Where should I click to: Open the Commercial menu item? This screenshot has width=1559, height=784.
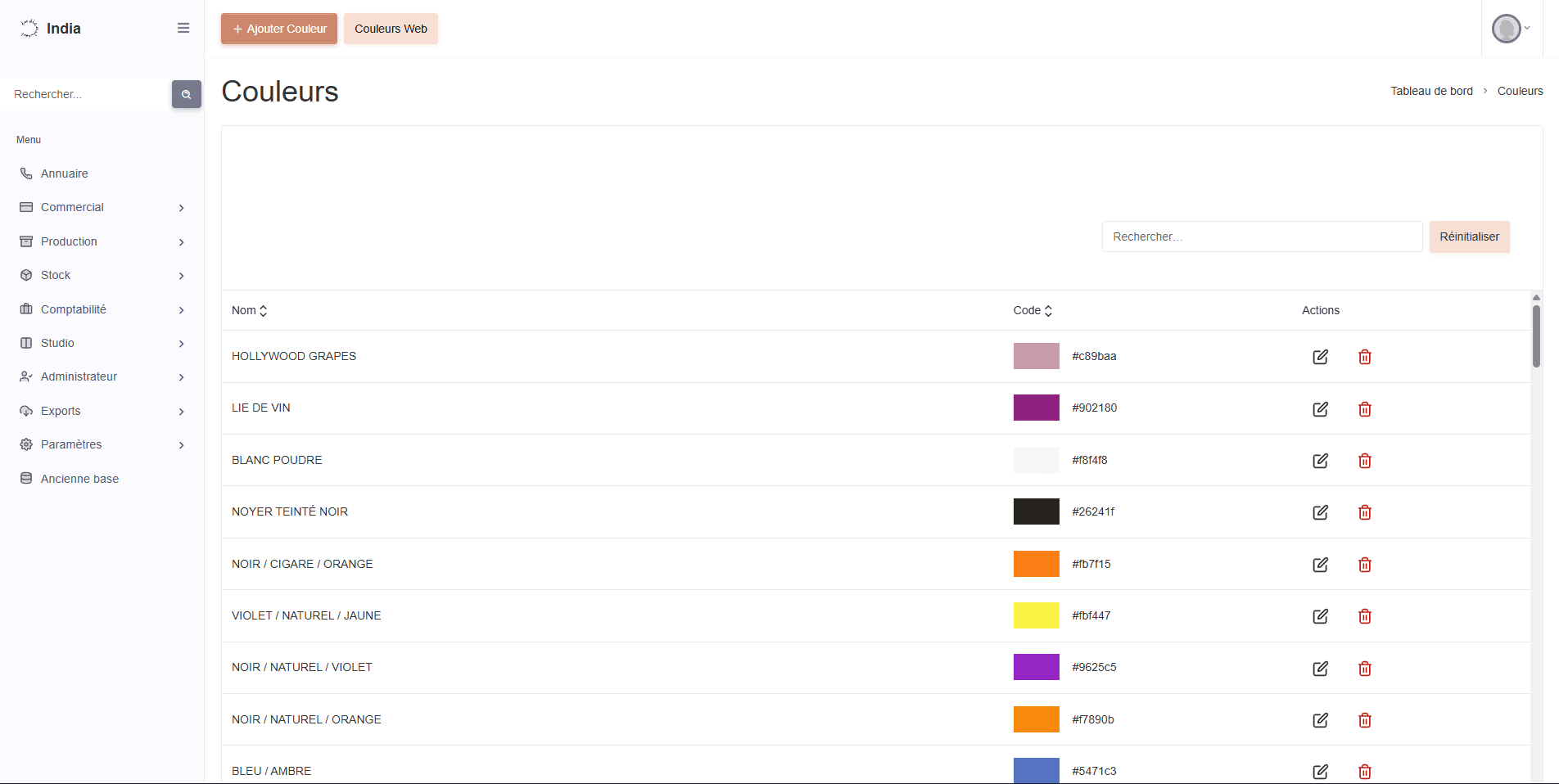tap(72, 207)
